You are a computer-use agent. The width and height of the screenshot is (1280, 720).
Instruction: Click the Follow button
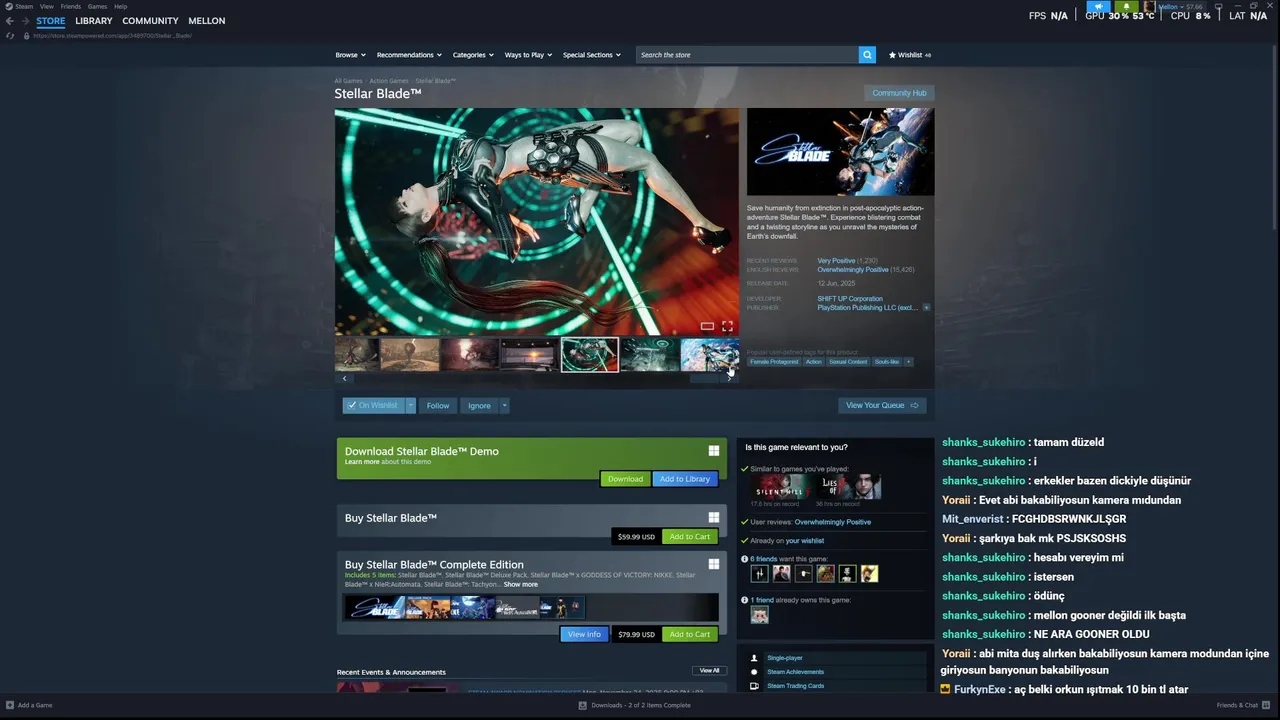point(438,405)
